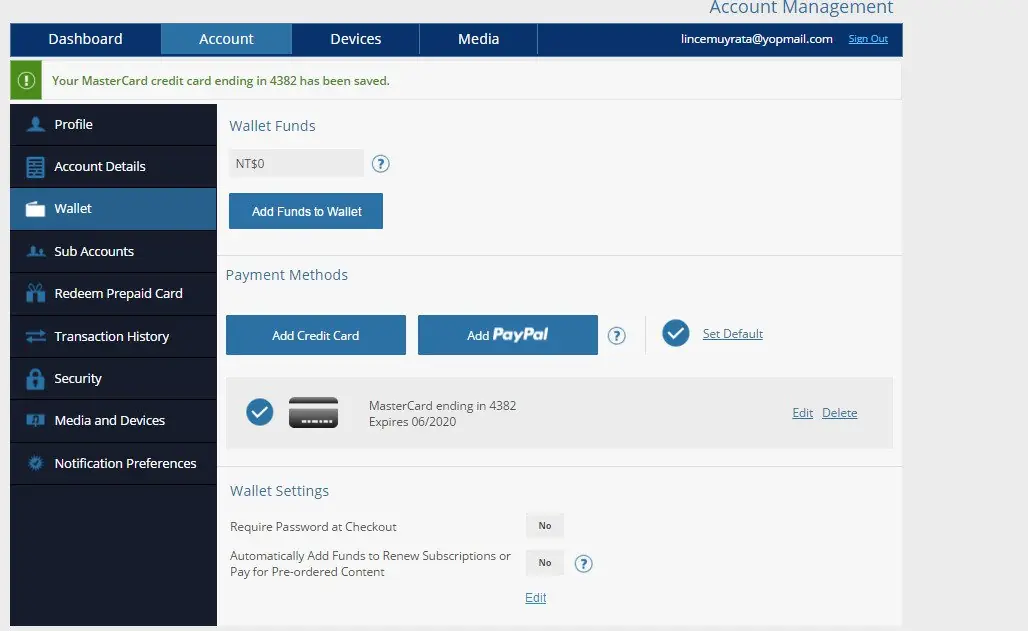Image resolution: width=1028 pixels, height=631 pixels.
Task: Click the Add Funds to Wallet button
Action: tap(306, 211)
